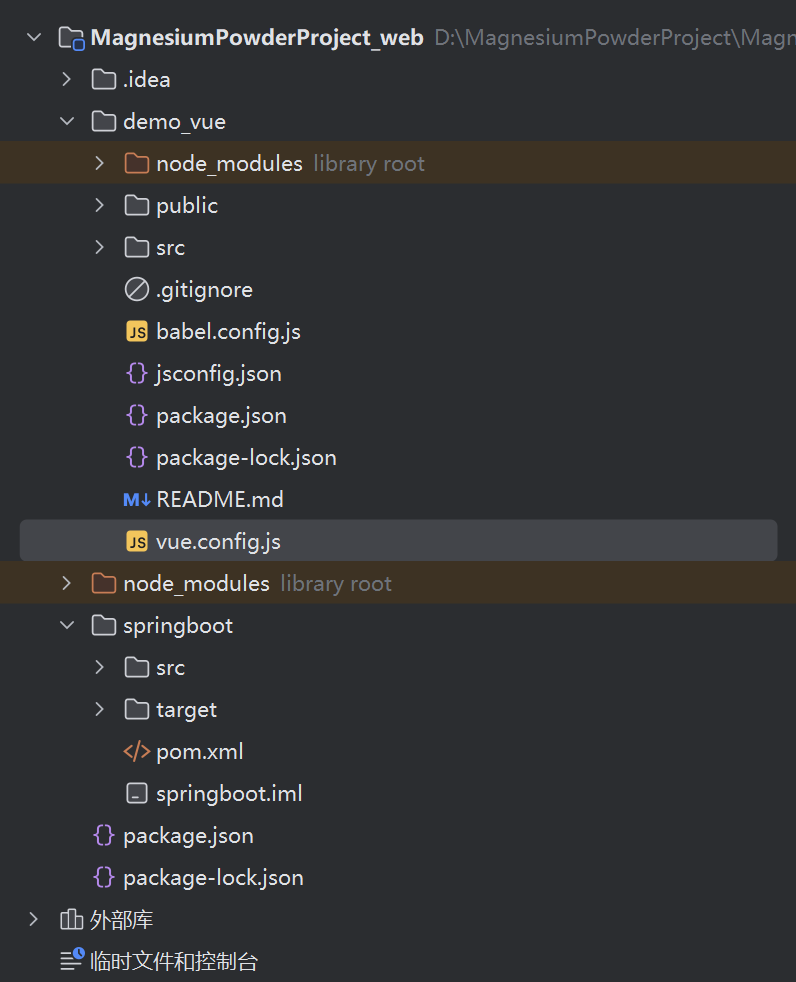The height and width of the screenshot is (982, 796).
Task: Collapse the MagnesiumPowderProject_web root node
Action: tap(34, 38)
